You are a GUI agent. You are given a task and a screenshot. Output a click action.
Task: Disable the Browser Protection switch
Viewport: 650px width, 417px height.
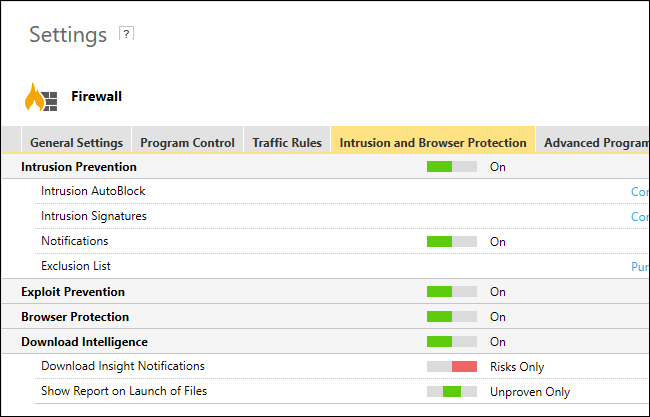point(451,317)
